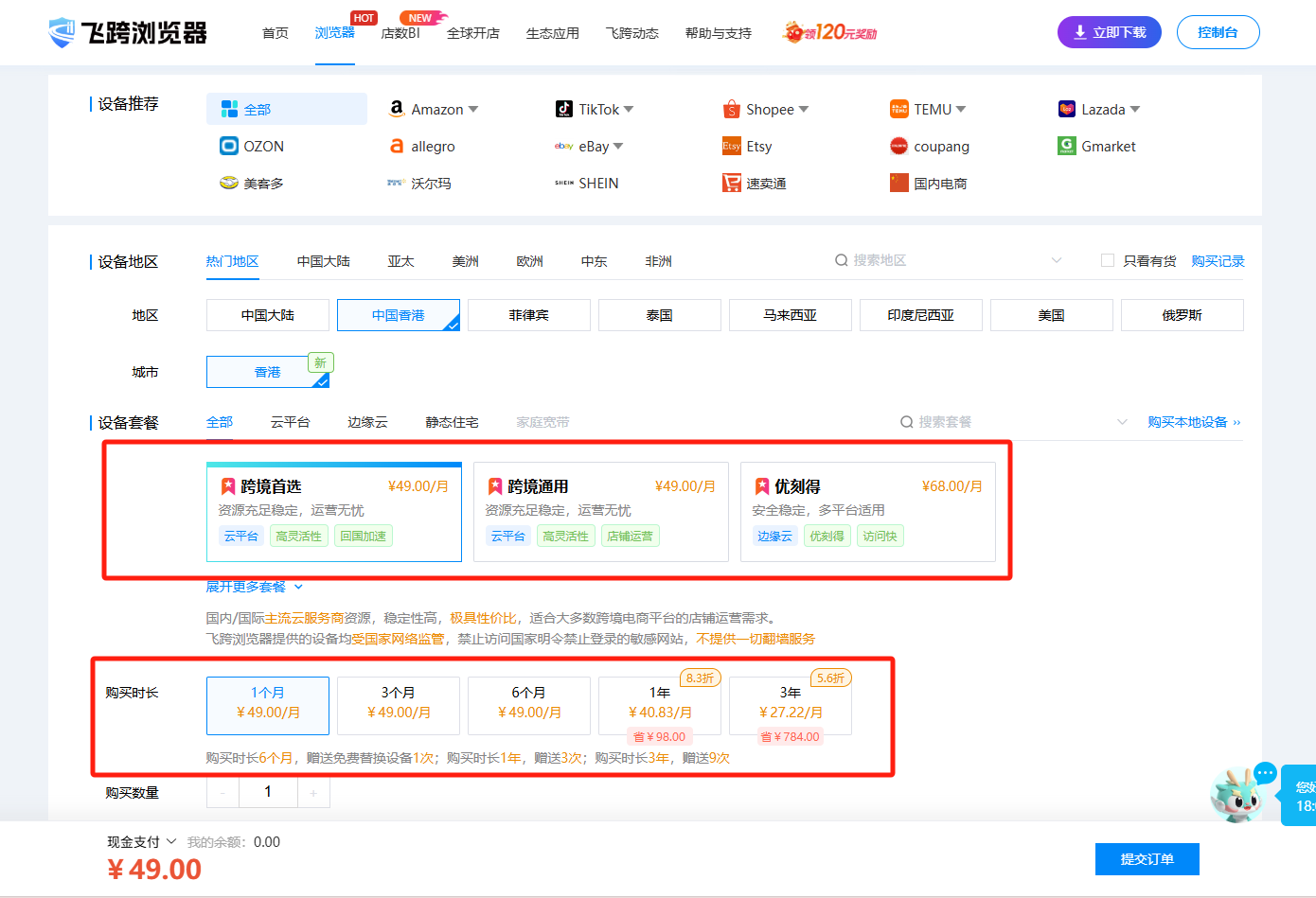1316x898 pixels.
Task: Select the 1年 purchase duration
Action: pyautogui.click(x=660, y=706)
